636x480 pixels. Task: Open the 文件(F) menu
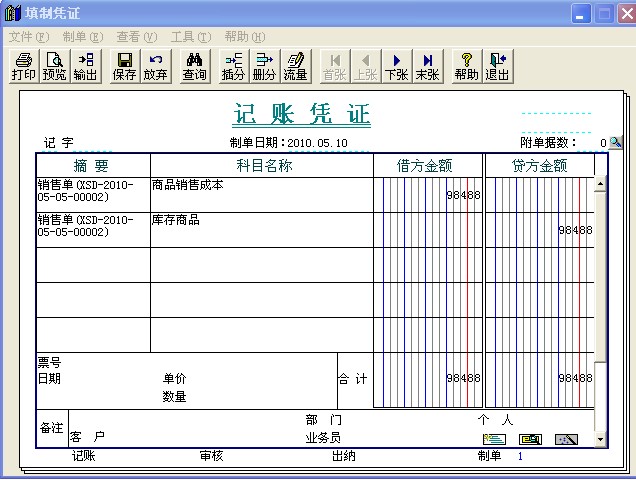point(29,37)
